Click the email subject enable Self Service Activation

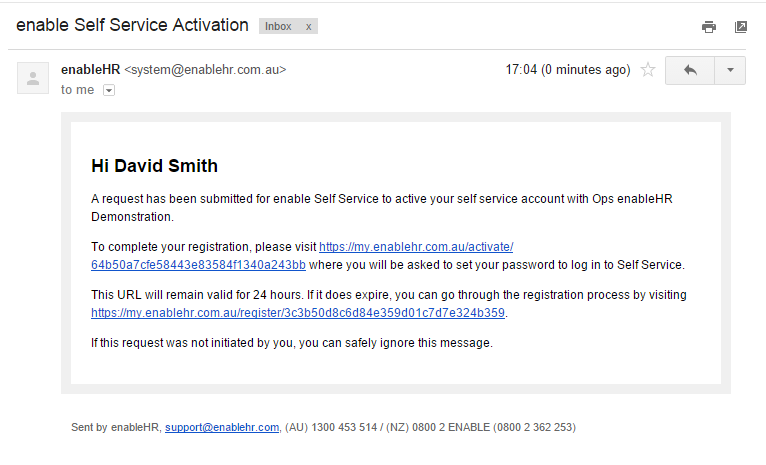132,25
